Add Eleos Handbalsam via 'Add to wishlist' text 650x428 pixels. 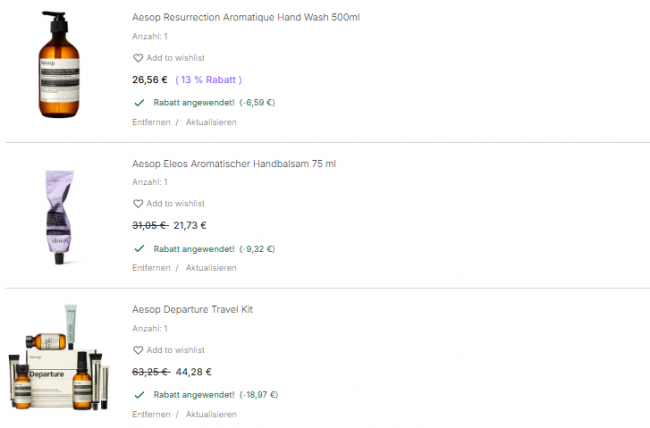175,204
